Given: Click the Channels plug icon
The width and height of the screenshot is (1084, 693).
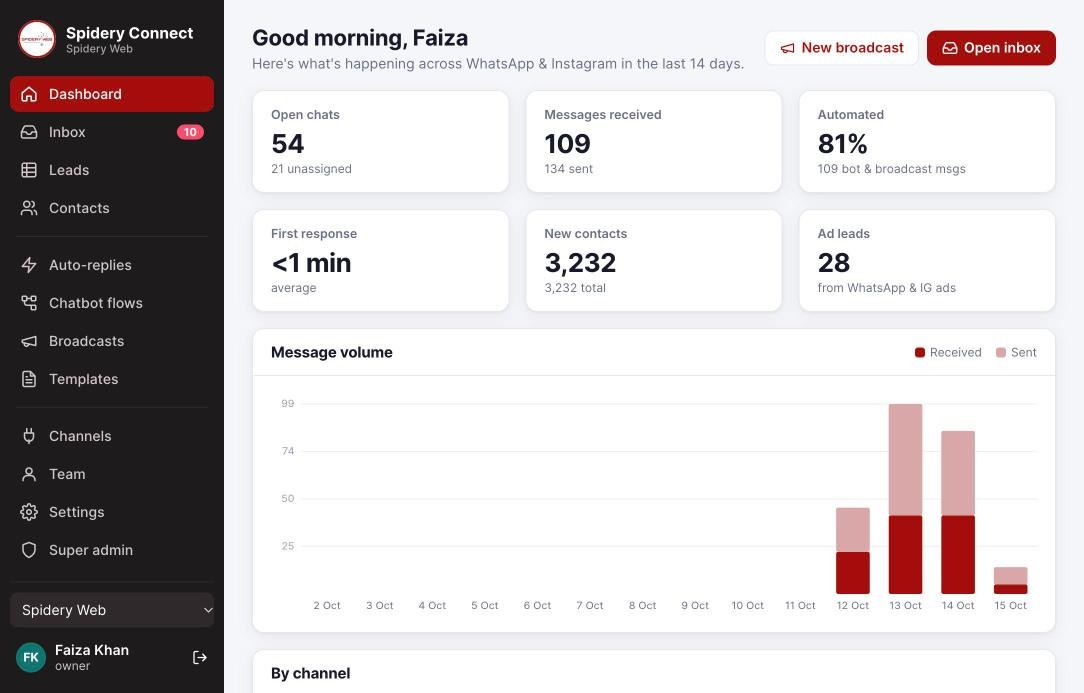Looking at the screenshot, I should [x=29, y=436].
